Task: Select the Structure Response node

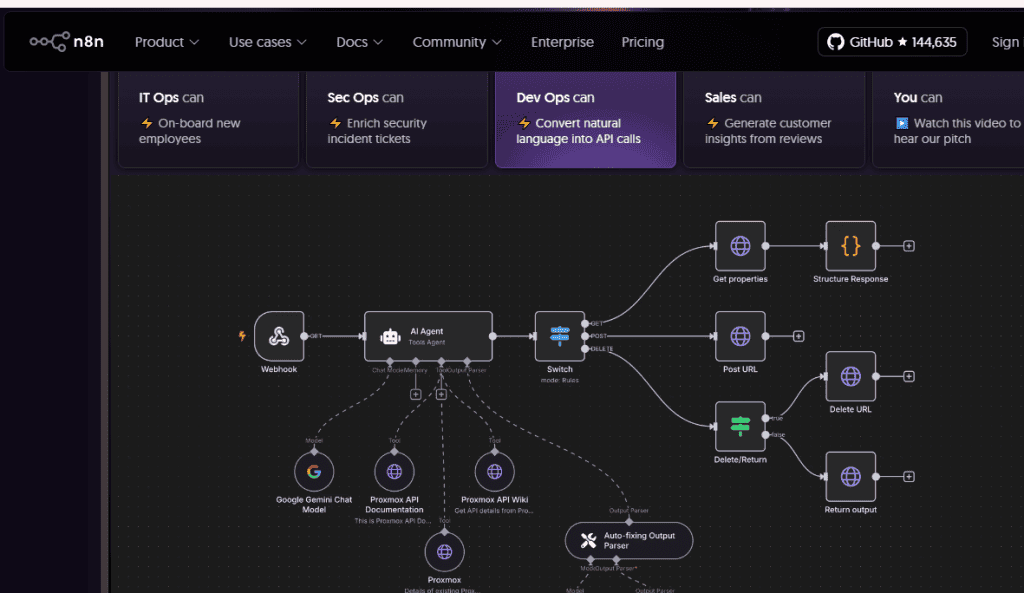Action: point(850,246)
